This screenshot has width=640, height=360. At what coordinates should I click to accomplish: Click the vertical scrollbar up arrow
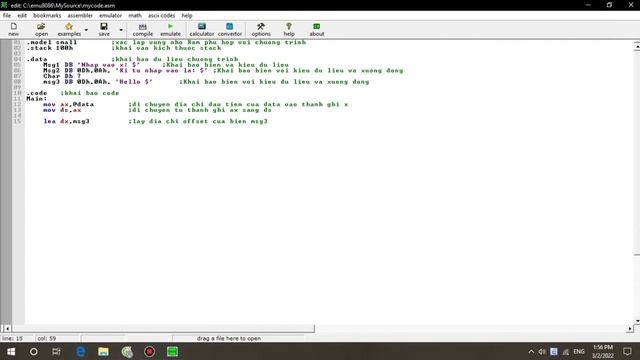click(x=637, y=47)
